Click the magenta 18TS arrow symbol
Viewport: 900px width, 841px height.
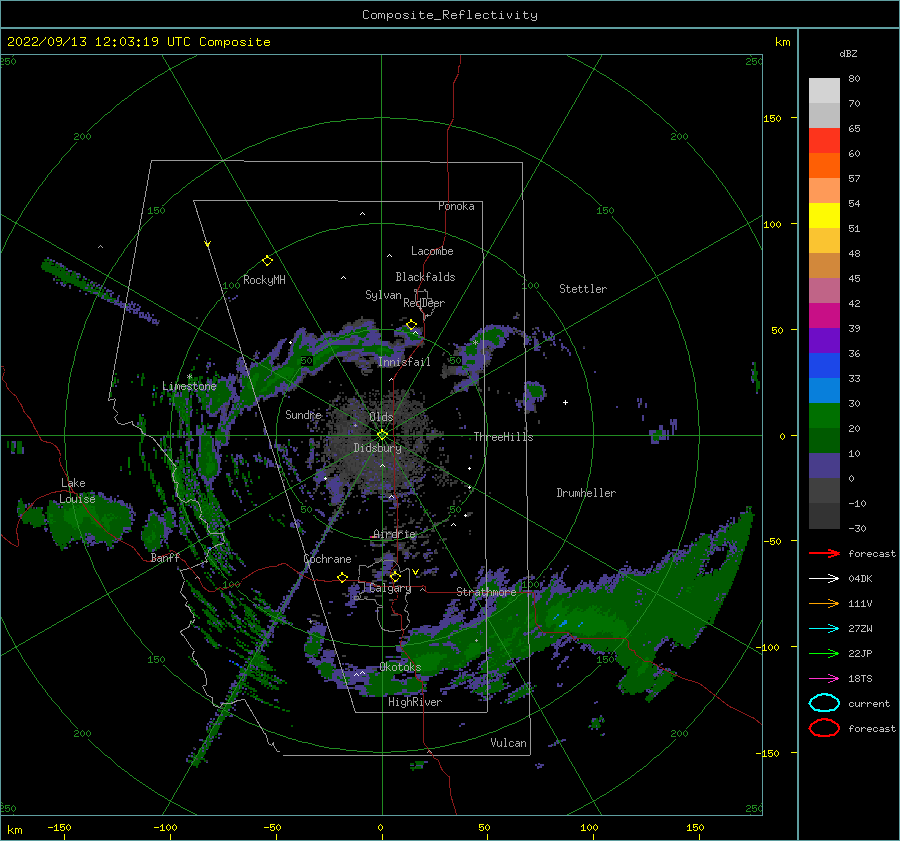coord(824,679)
